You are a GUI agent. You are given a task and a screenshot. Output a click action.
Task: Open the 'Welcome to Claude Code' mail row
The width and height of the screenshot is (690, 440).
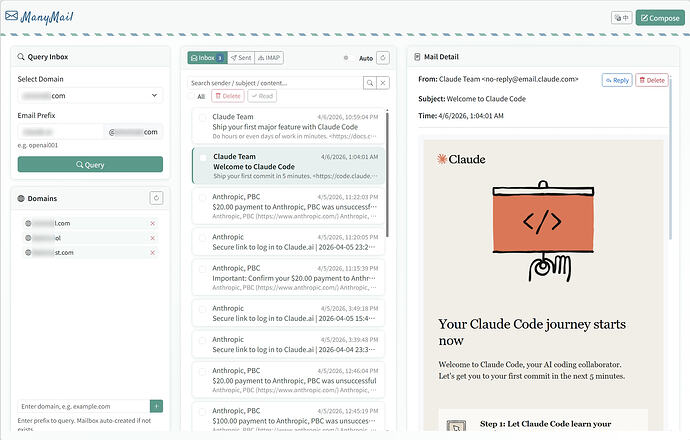288,166
